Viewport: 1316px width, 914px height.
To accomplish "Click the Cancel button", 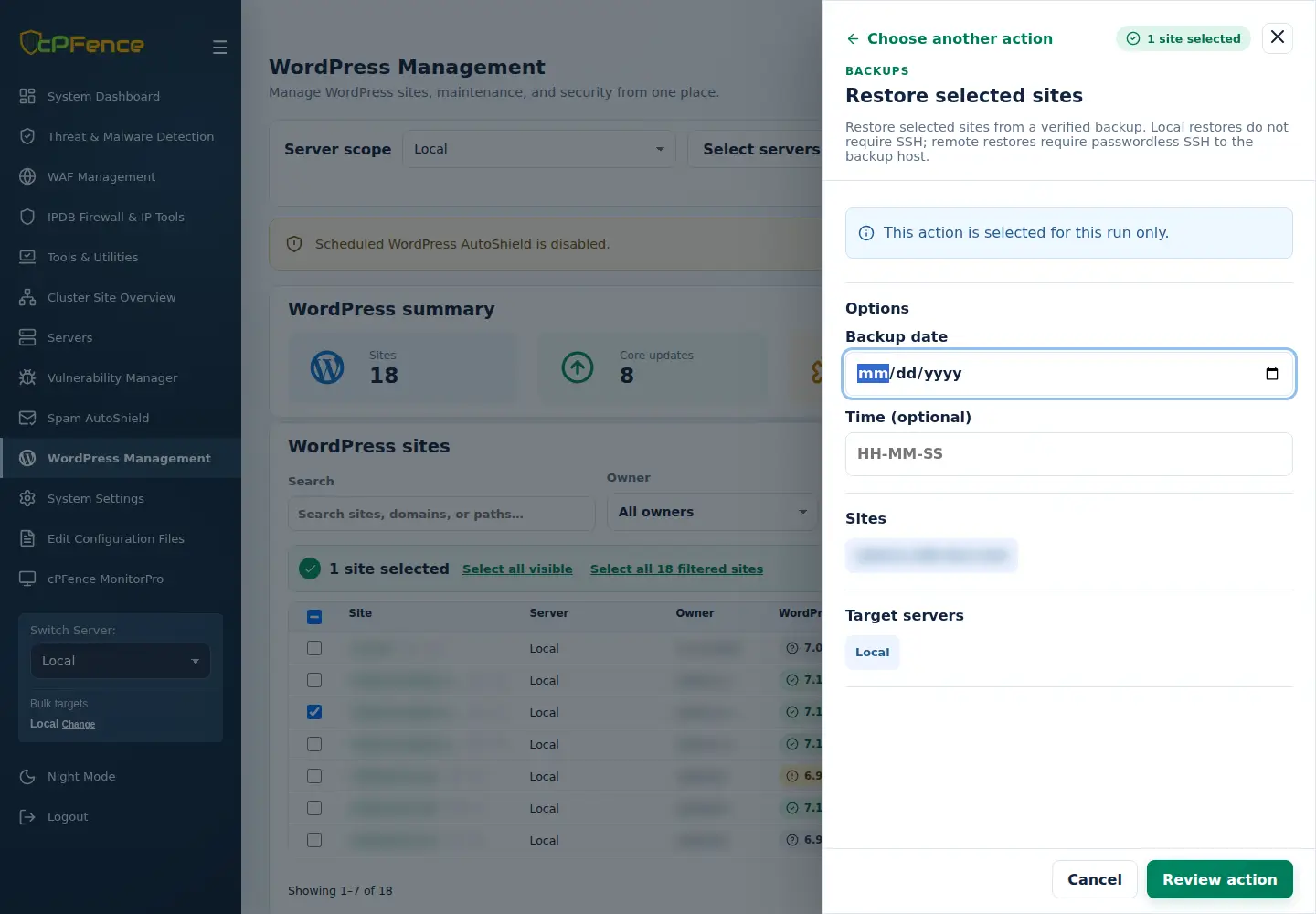I will click(x=1095, y=879).
